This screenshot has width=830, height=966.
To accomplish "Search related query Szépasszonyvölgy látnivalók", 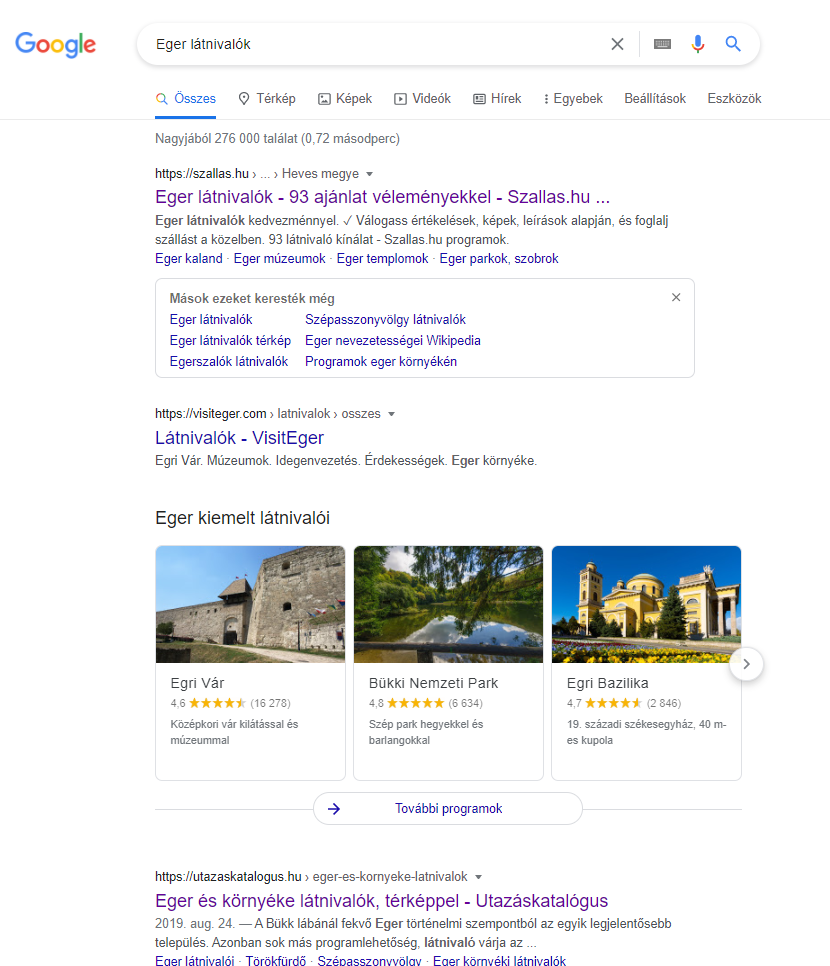I will tap(385, 320).
